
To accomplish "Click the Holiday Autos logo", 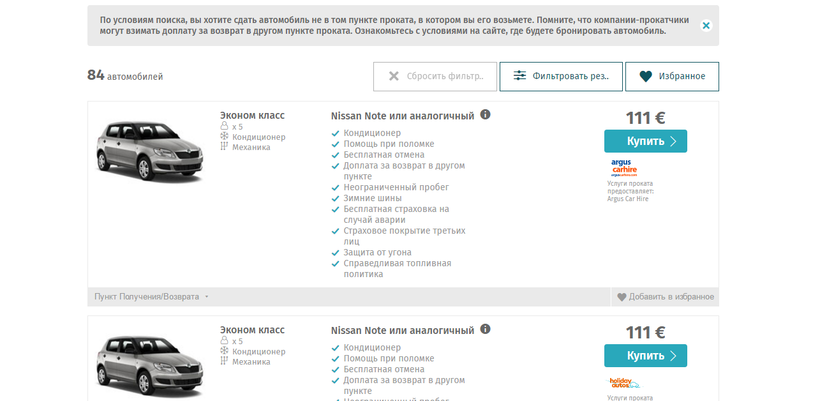I will tap(624, 382).
